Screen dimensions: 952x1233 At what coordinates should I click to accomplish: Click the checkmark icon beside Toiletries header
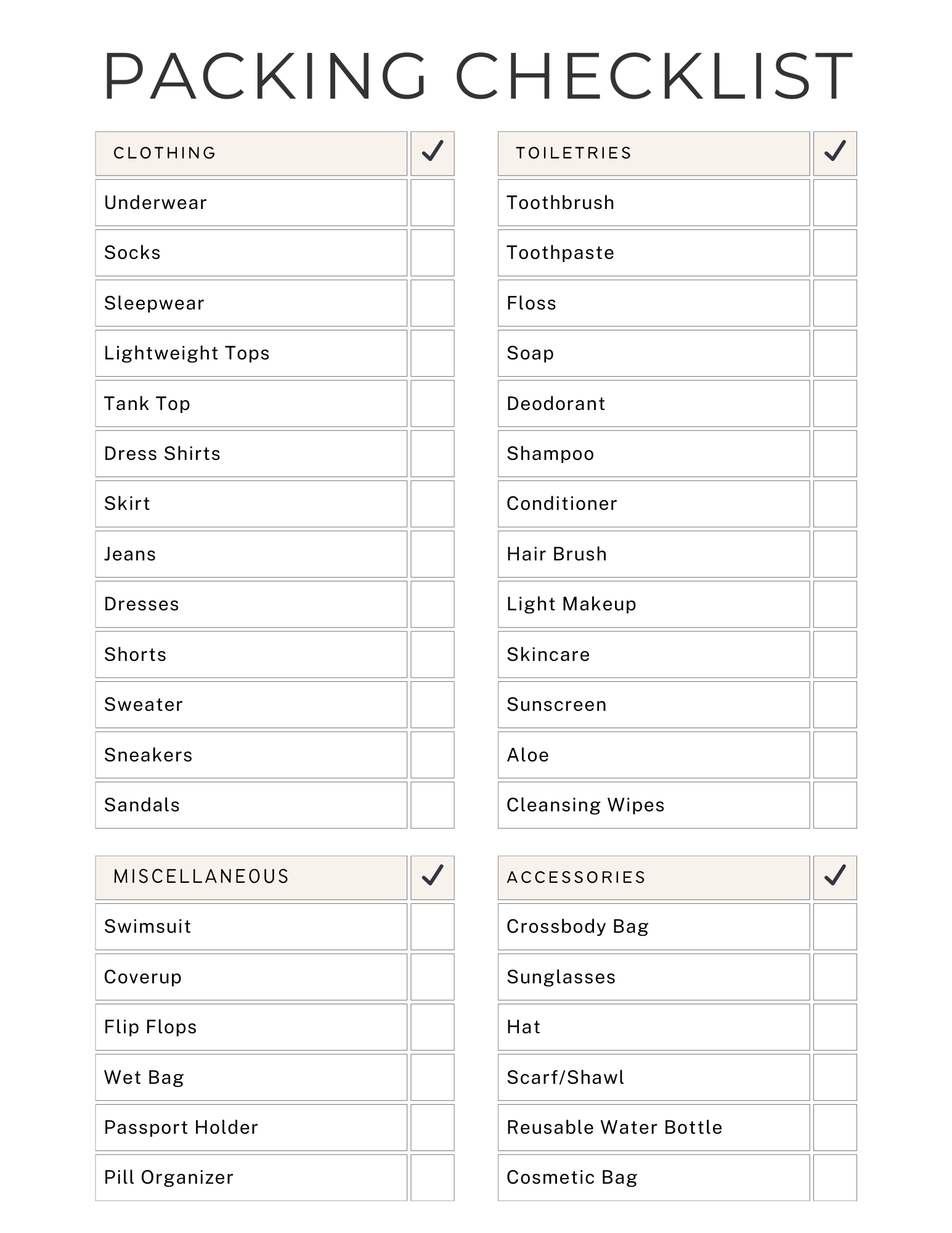pos(835,153)
